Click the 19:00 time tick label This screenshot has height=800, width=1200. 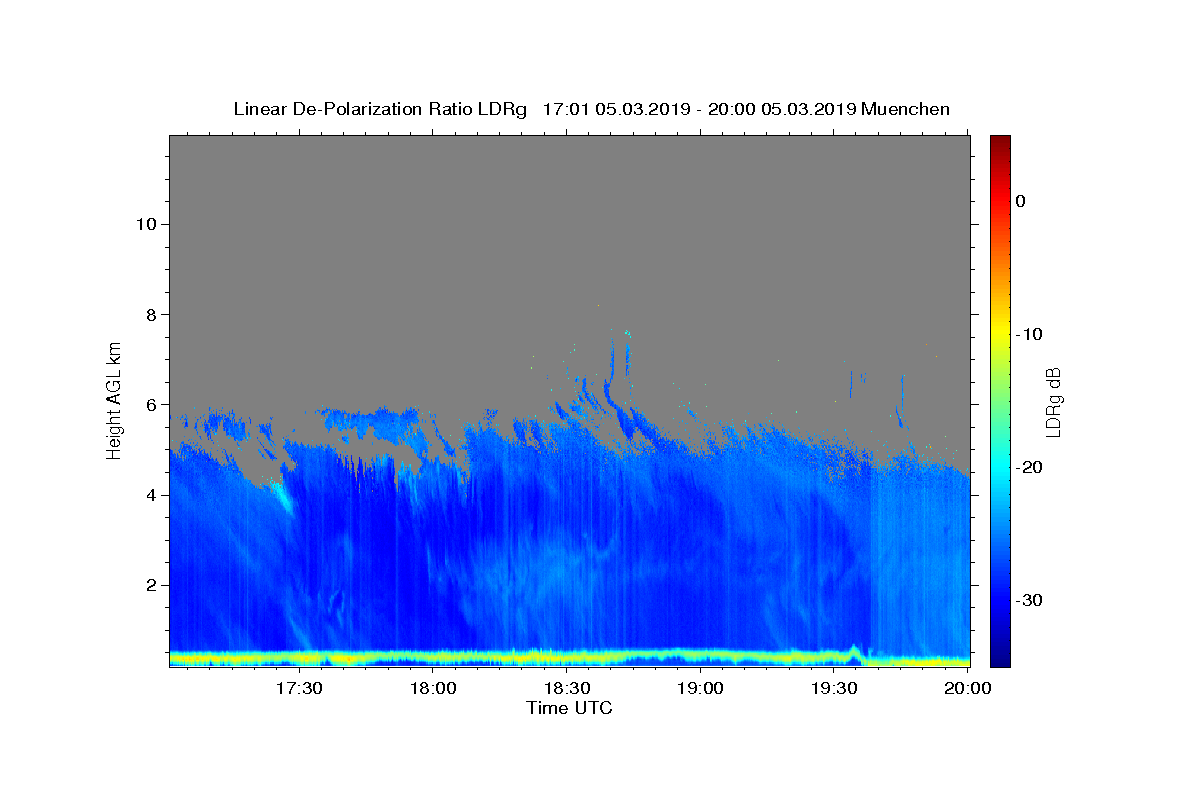coord(700,688)
